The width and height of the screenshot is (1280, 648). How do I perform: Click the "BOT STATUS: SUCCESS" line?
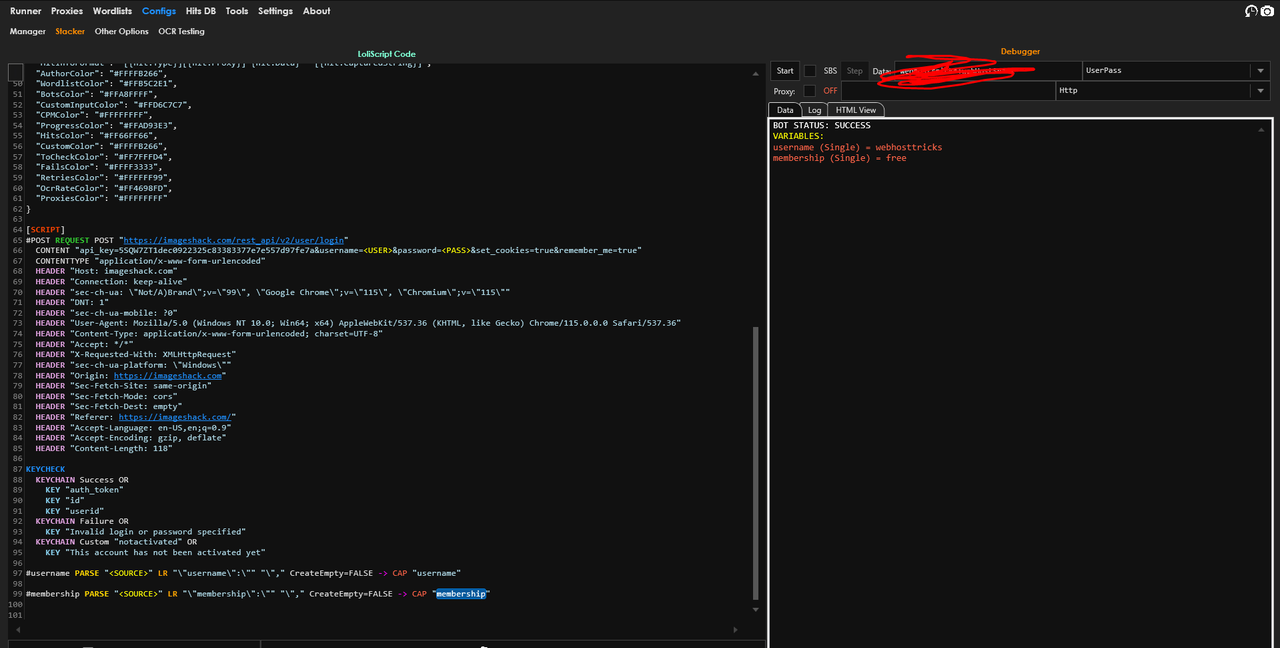tap(822, 126)
